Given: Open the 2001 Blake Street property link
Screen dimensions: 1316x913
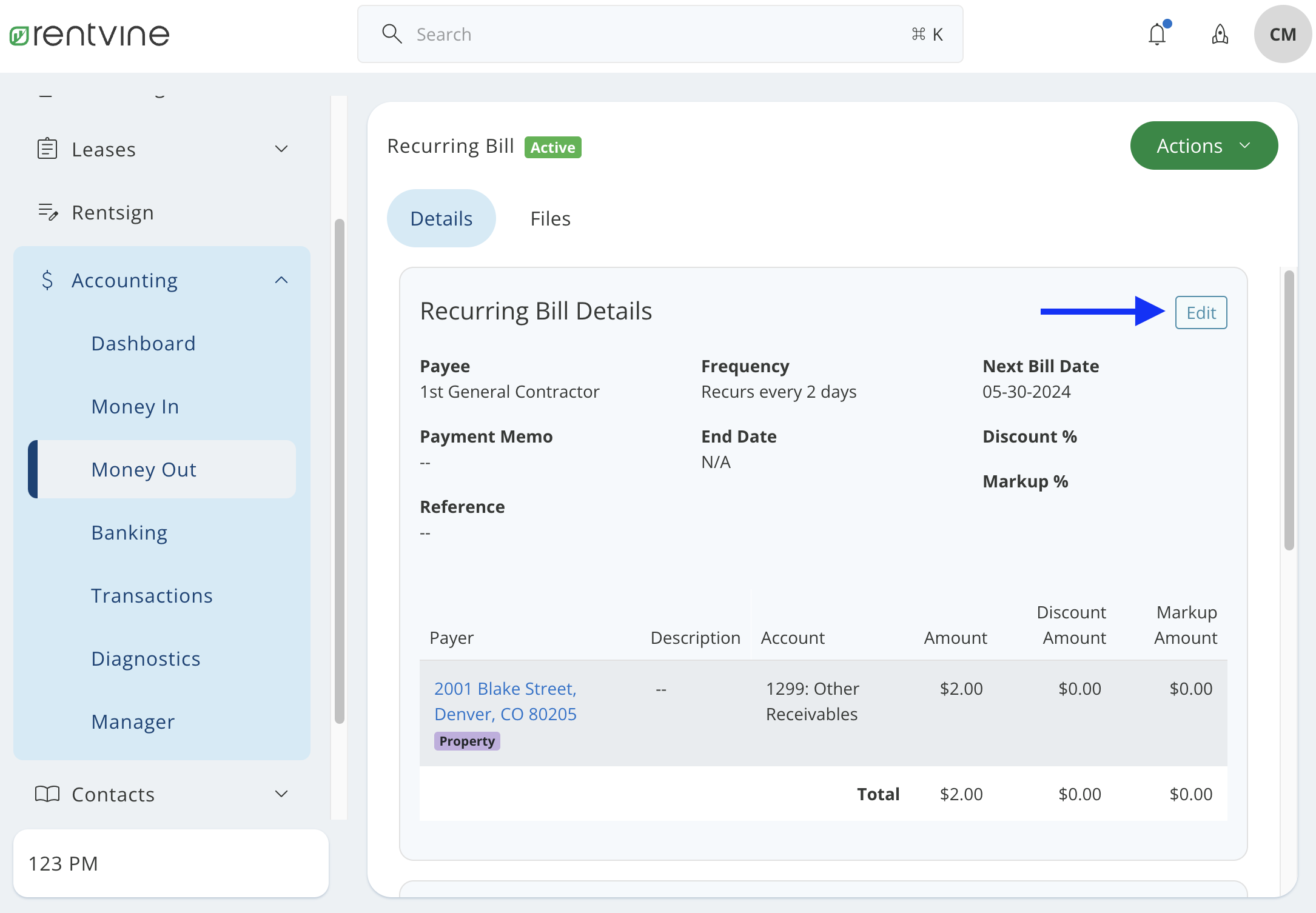Looking at the screenshot, I should [x=505, y=701].
